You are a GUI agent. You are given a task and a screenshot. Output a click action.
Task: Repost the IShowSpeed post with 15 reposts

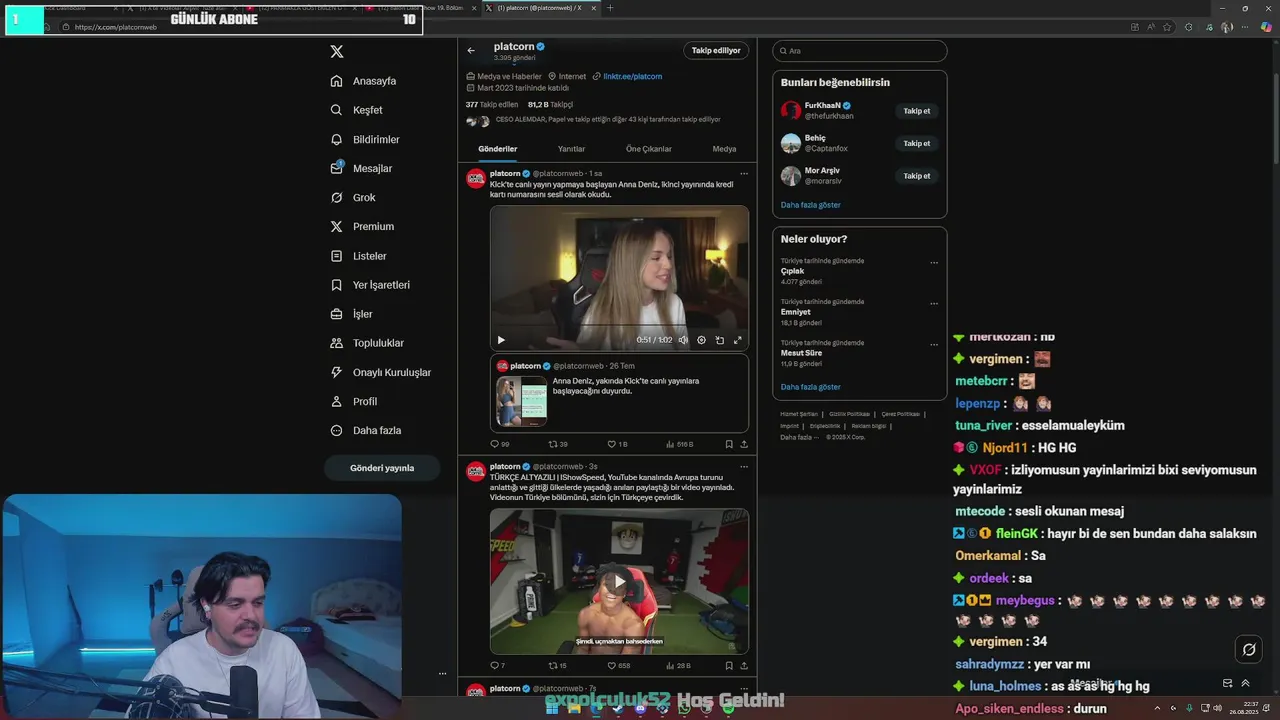click(558, 665)
